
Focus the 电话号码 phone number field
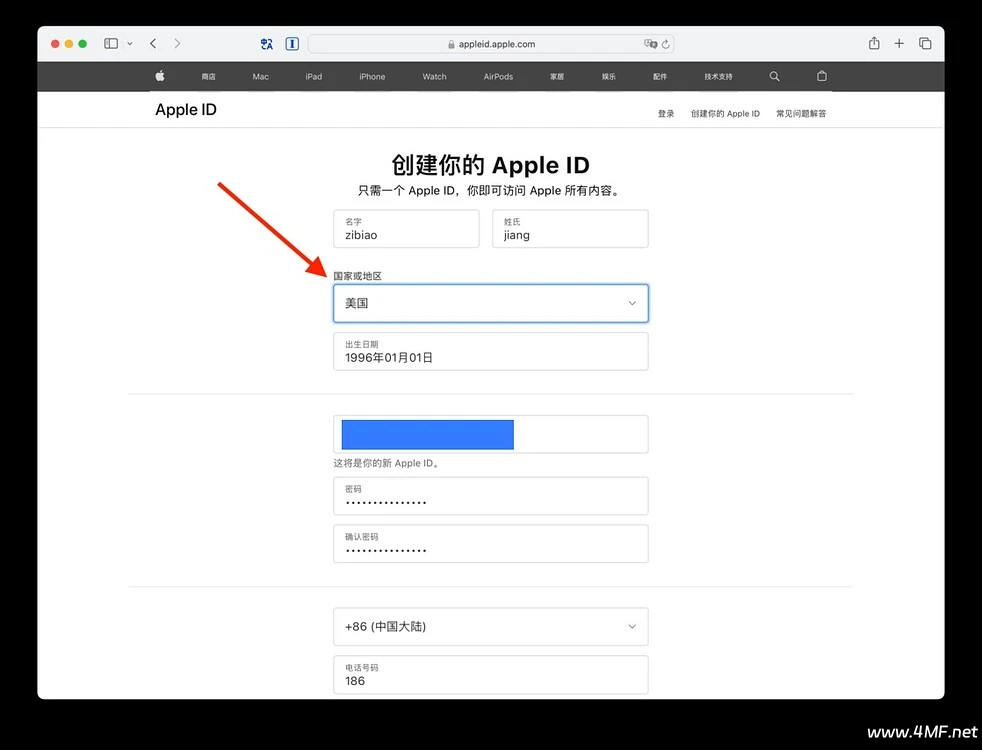[490, 675]
